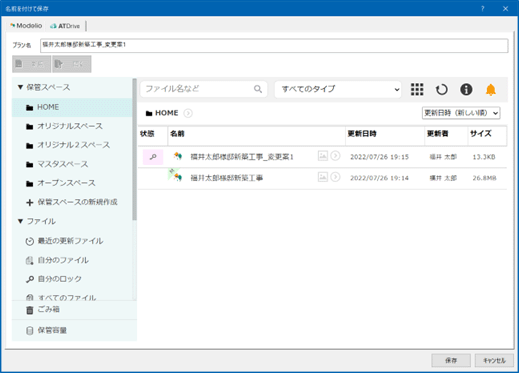Screen dimensions: 519x373
Task: Switch to grid view icon
Action: click(x=417, y=89)
